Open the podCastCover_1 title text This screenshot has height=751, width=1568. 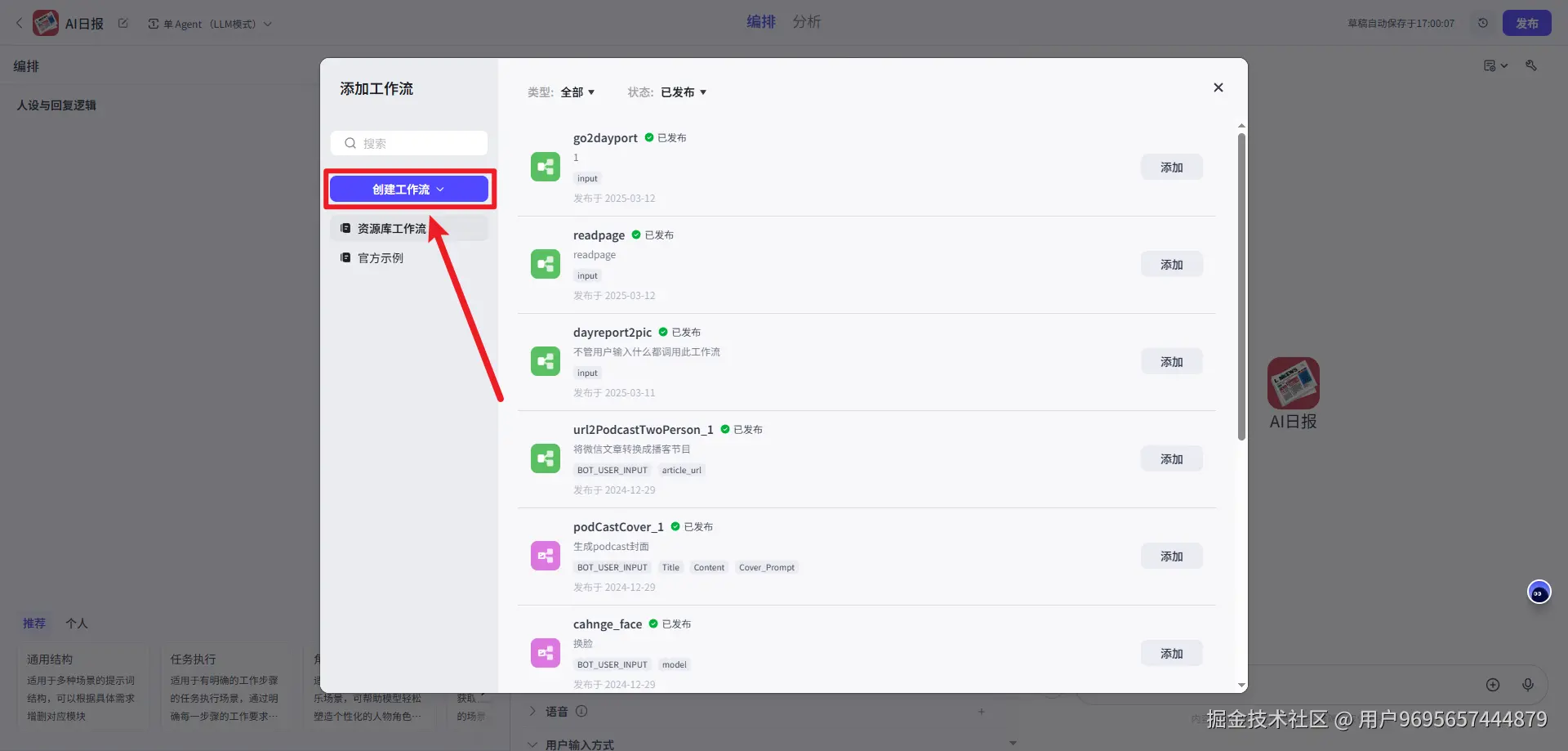pos(618,526)
